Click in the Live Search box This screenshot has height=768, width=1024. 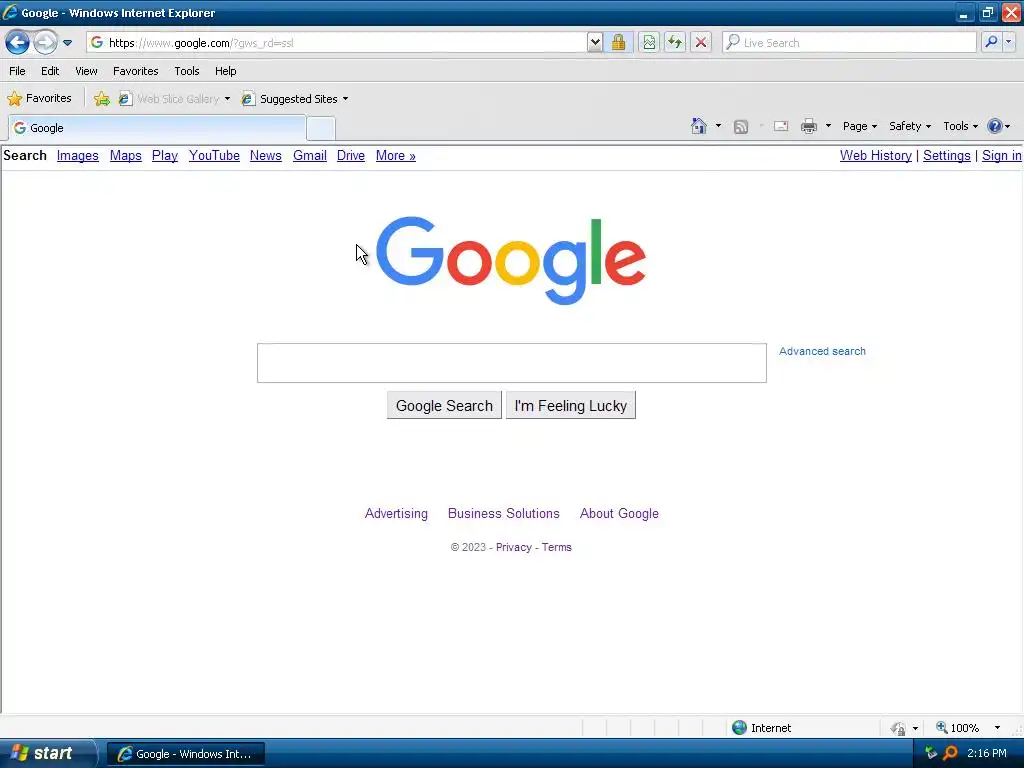pos(849,42)
